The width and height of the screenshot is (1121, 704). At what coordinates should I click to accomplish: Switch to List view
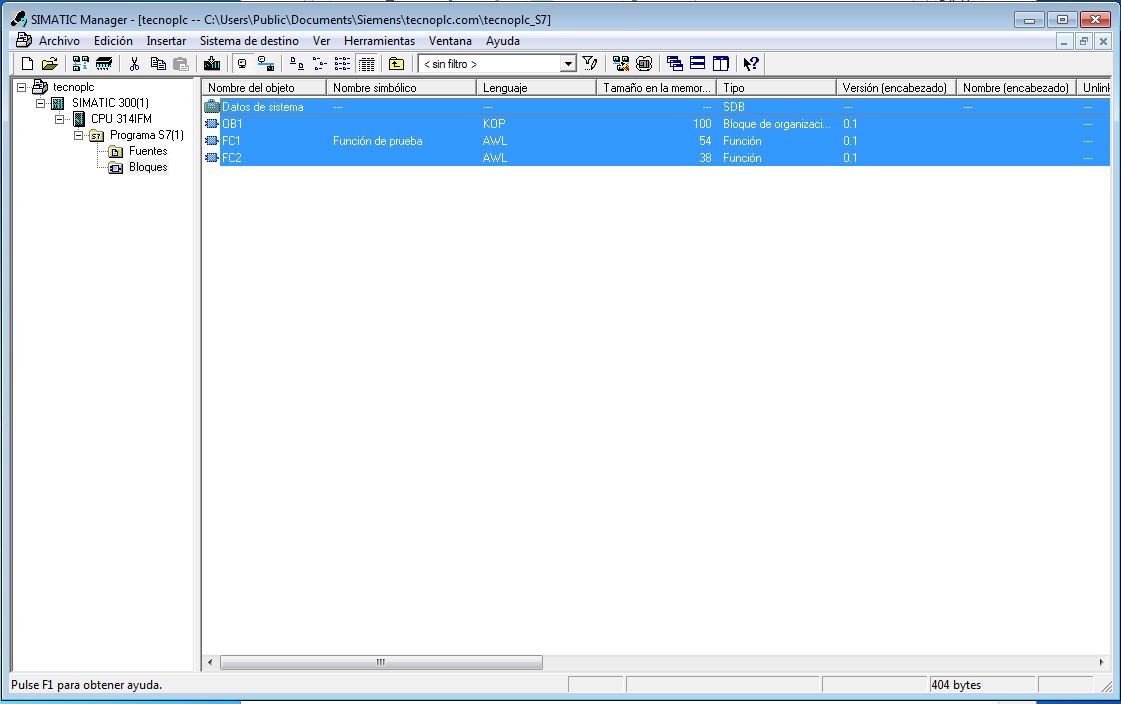[x=342, y=64]
